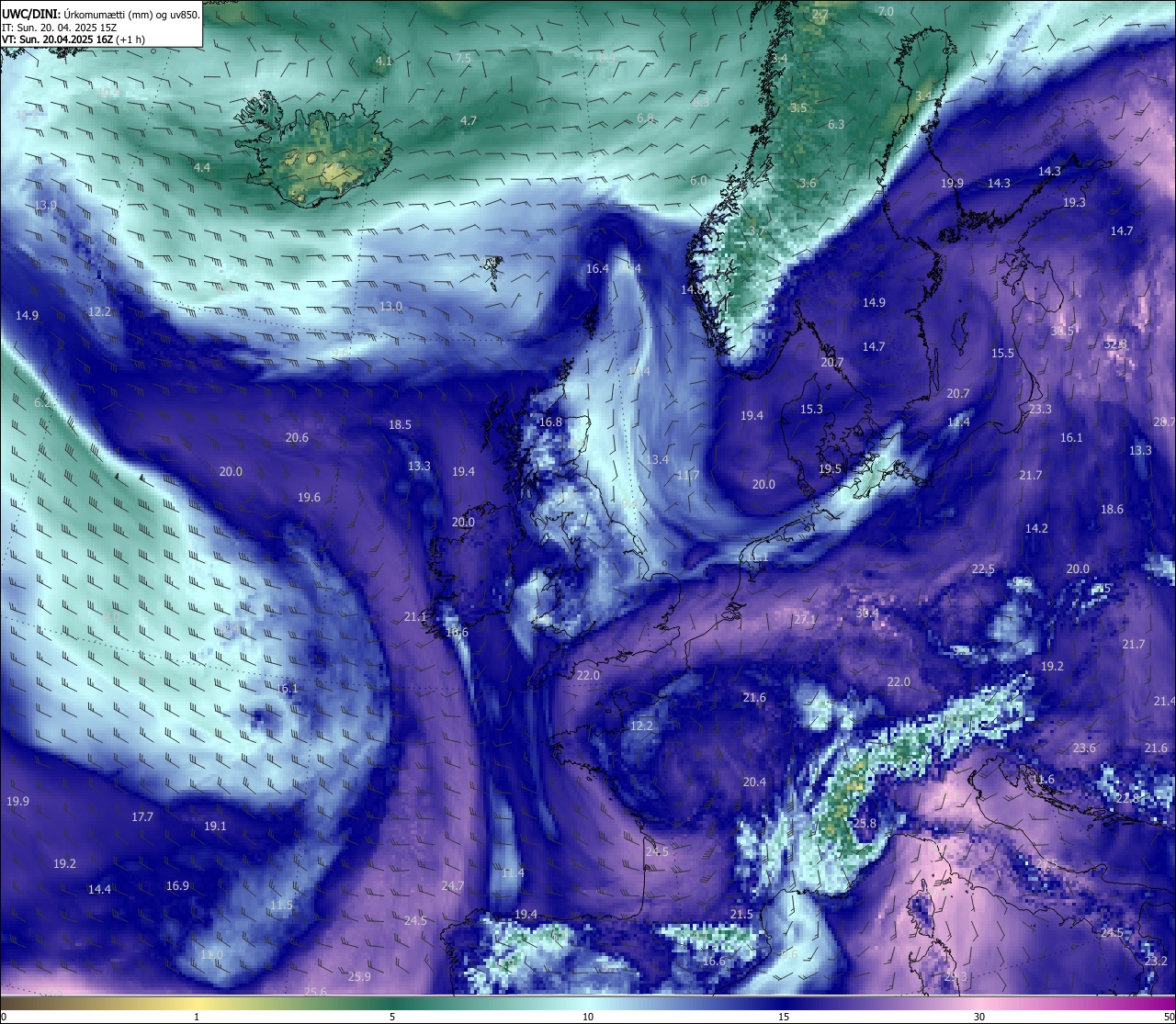Click the colour scale tick labelled 30
This screenshot has height=1024, width=1176.
point(979,1017)
